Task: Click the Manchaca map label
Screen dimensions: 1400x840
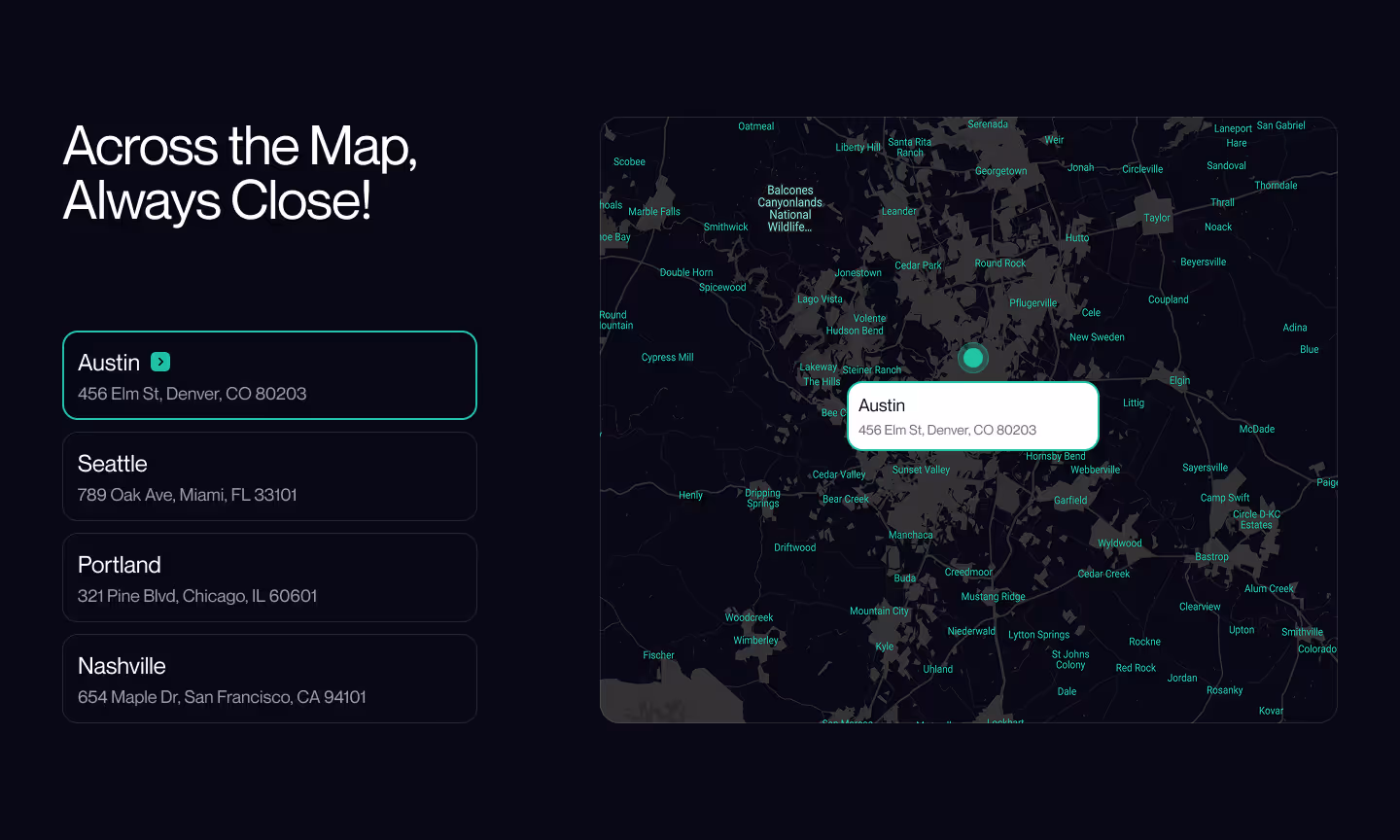Action: click(910, 536)
